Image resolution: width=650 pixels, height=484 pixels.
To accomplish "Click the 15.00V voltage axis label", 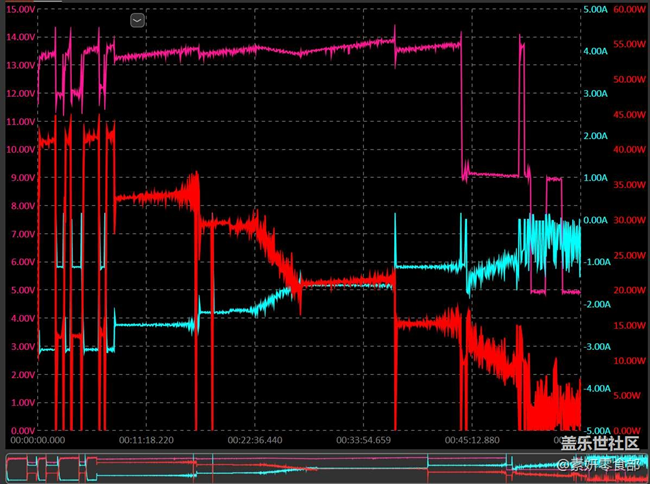I will coord(21,9).
